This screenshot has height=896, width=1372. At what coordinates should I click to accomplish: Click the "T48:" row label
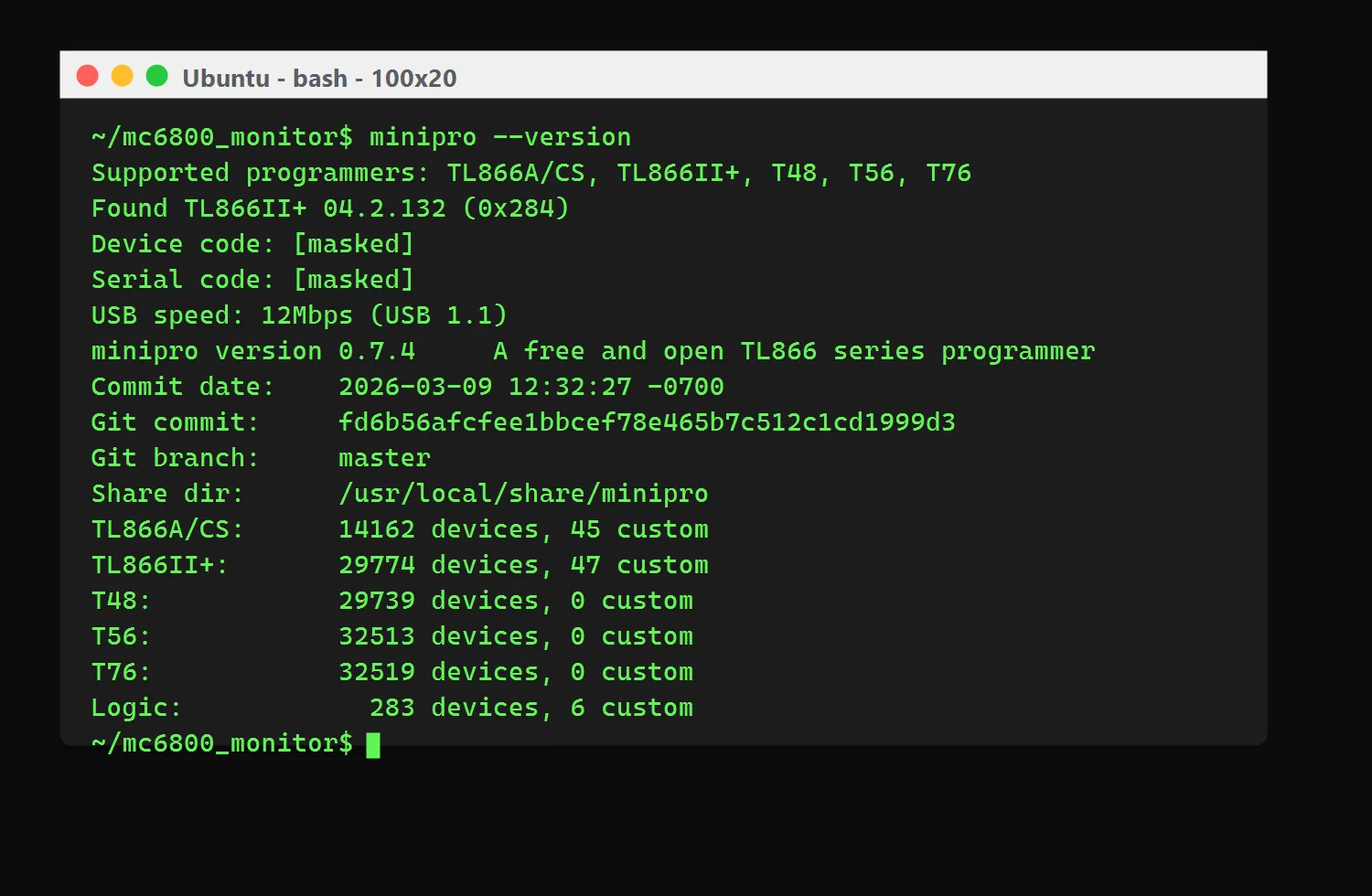coord(122,601)
